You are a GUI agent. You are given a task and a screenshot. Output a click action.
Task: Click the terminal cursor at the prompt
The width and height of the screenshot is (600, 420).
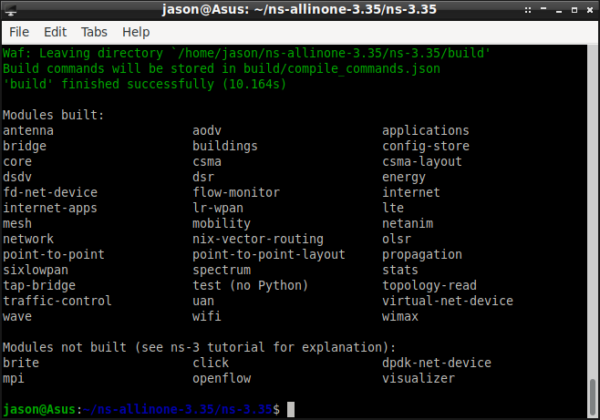tap(290, 409)
